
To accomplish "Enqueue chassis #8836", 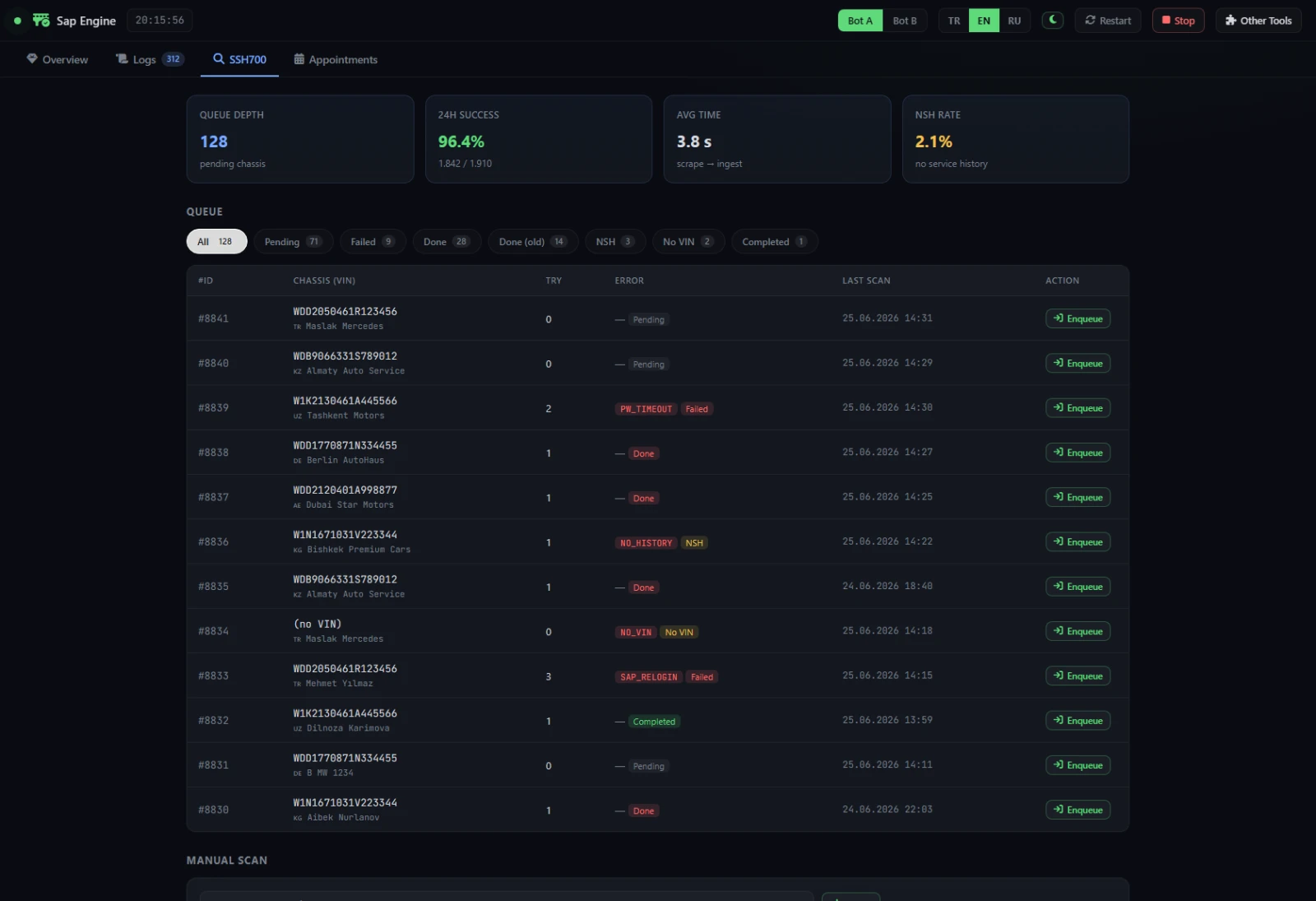I will click(1077, 541).
